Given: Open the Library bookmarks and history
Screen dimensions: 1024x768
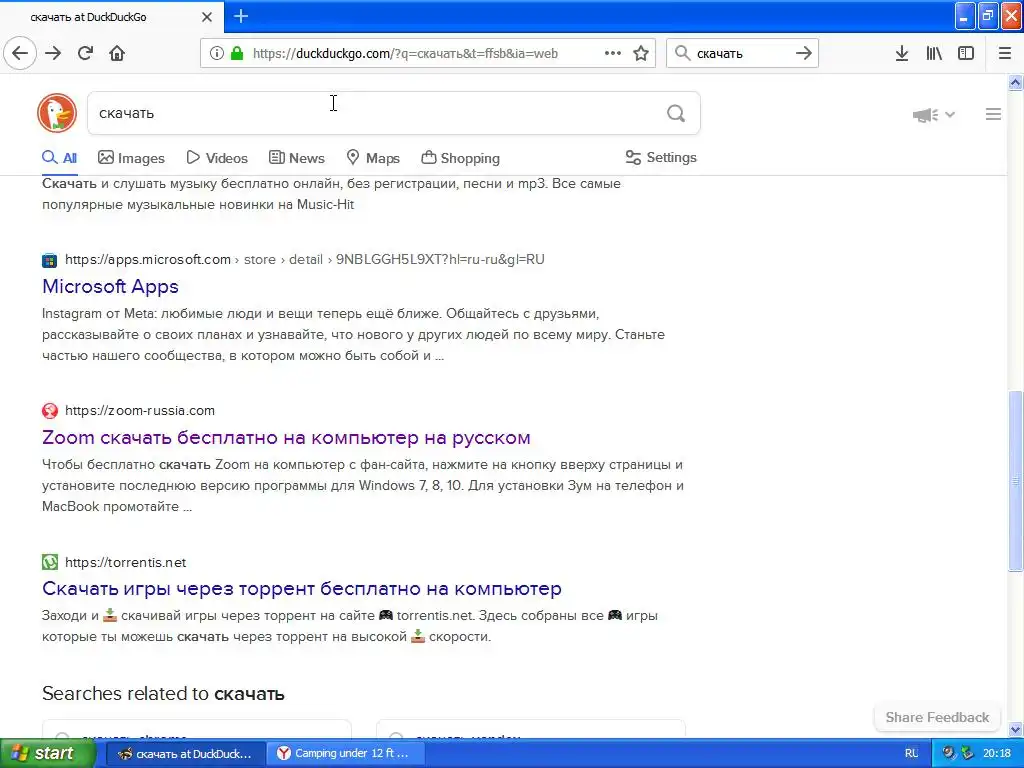Looking at the screenshot, I should (x=934, y=53).
